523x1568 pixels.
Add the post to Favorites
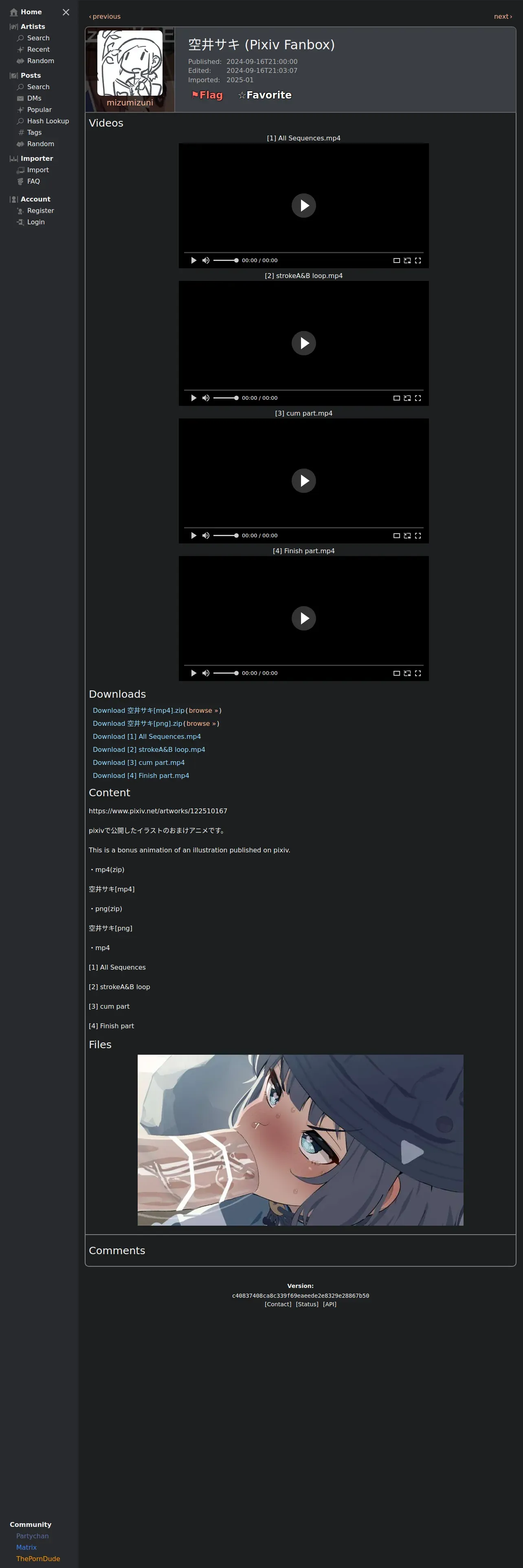[265, 95]
